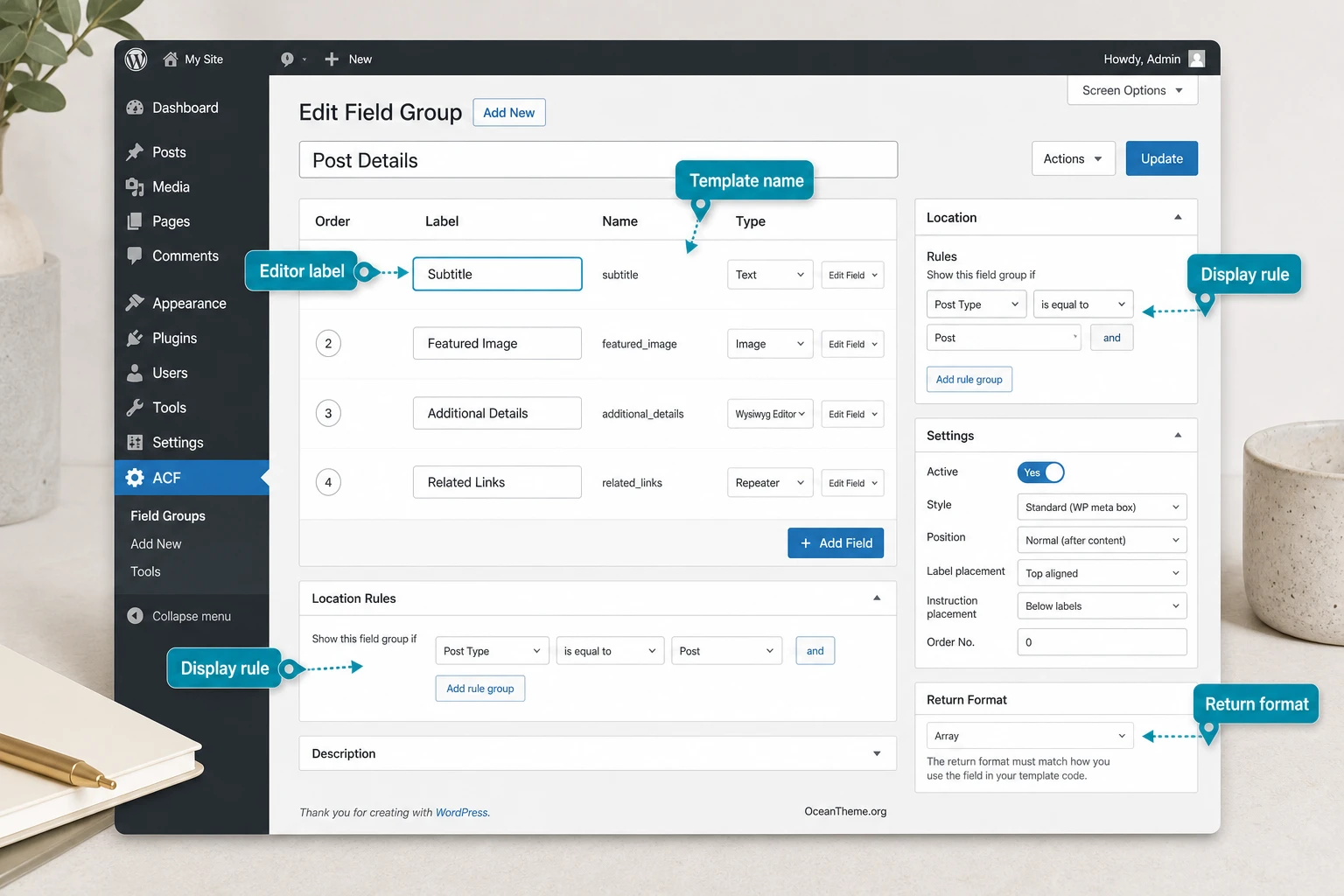This screenshot has width=1344, height=896.
Task: Click the Edit Field button for Related Links
Action: 852,483
